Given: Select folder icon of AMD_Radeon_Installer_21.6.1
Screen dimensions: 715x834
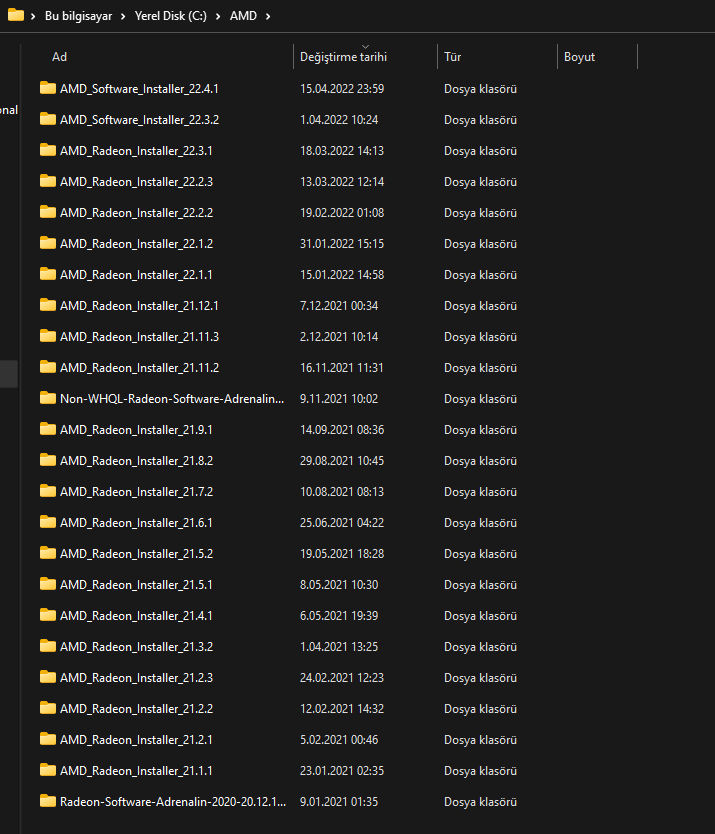Looking at the screenshot, I should click(x=48, y=522).
